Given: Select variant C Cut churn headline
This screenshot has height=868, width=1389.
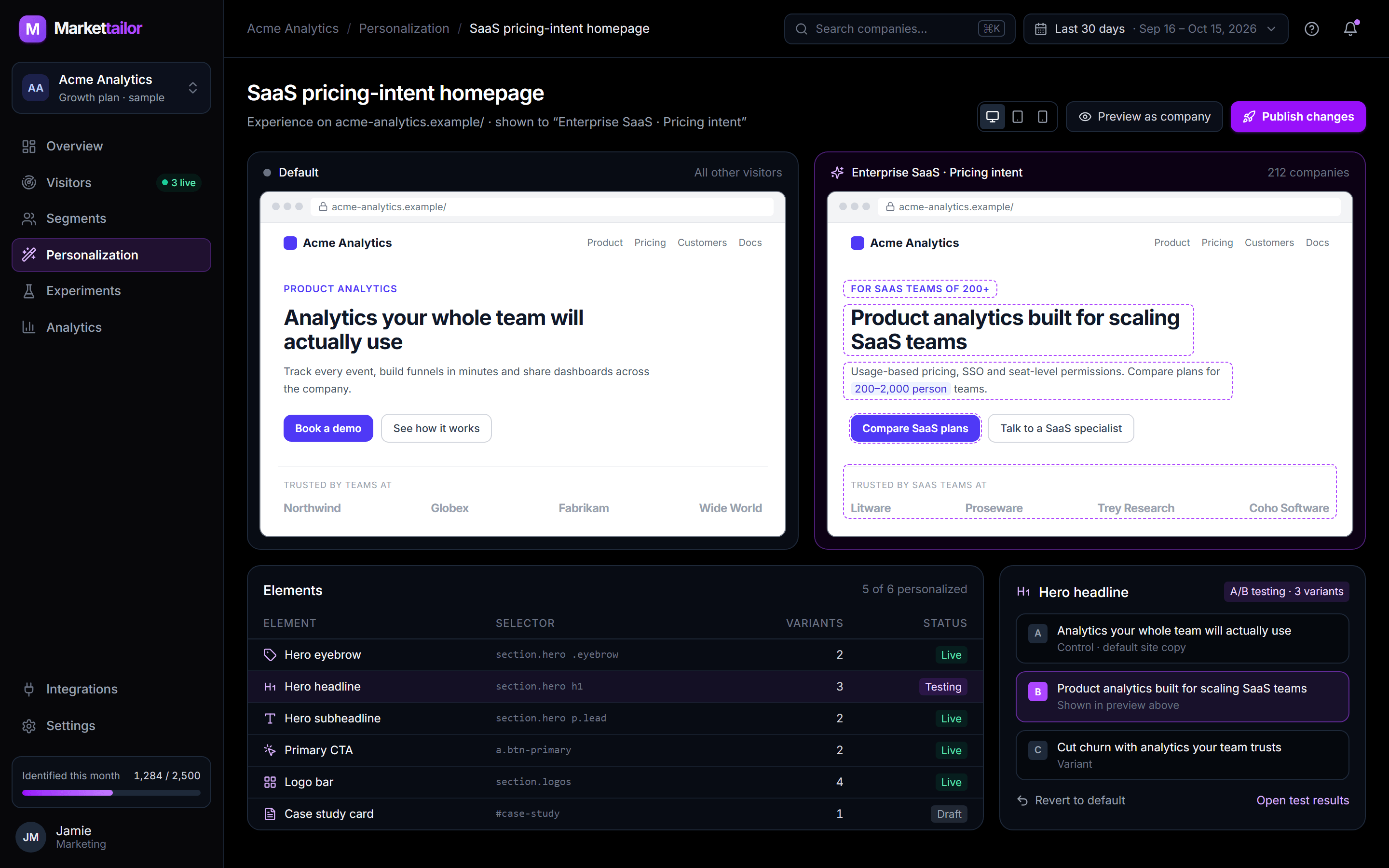Looking at the screenshot, I should coord(1182,755).
